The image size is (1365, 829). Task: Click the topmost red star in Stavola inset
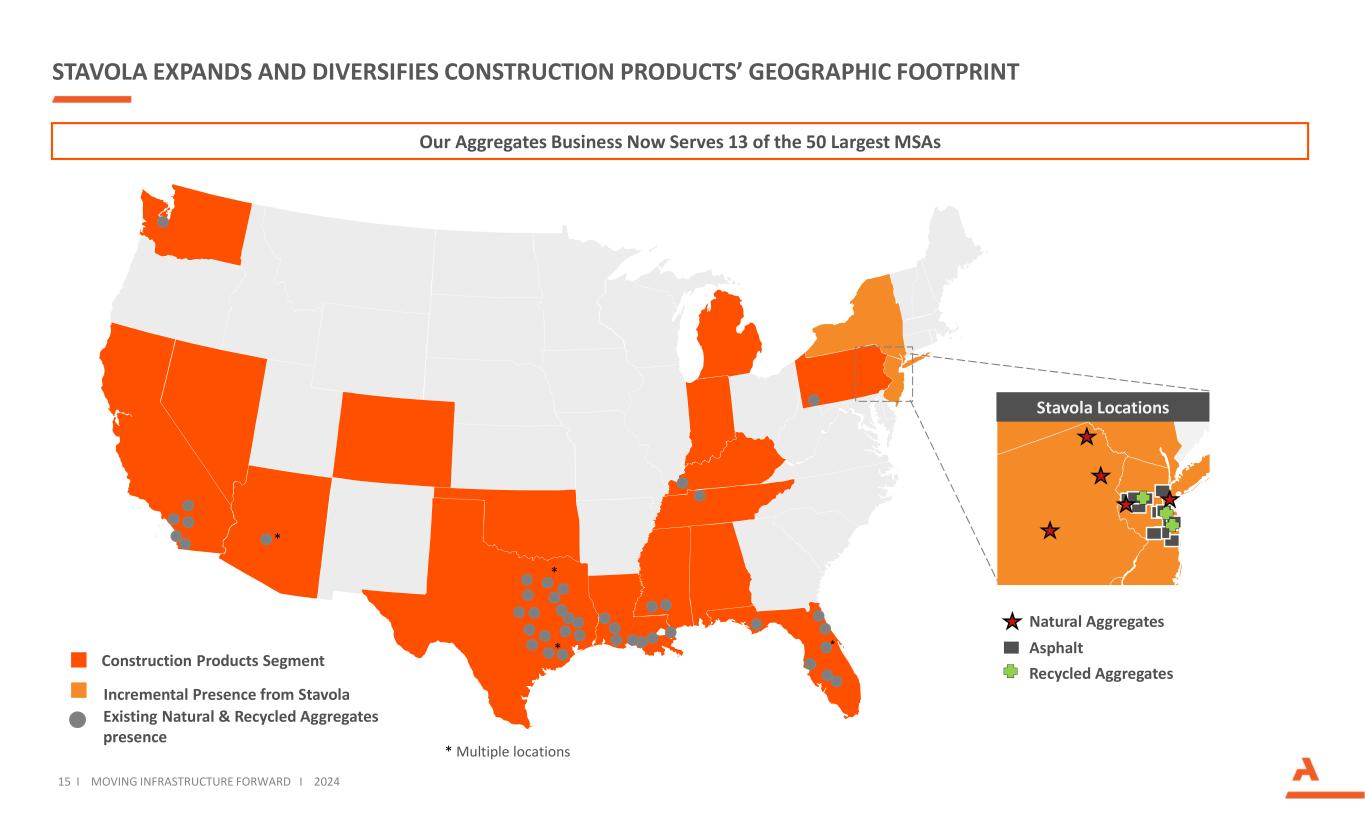[1086, 437]
